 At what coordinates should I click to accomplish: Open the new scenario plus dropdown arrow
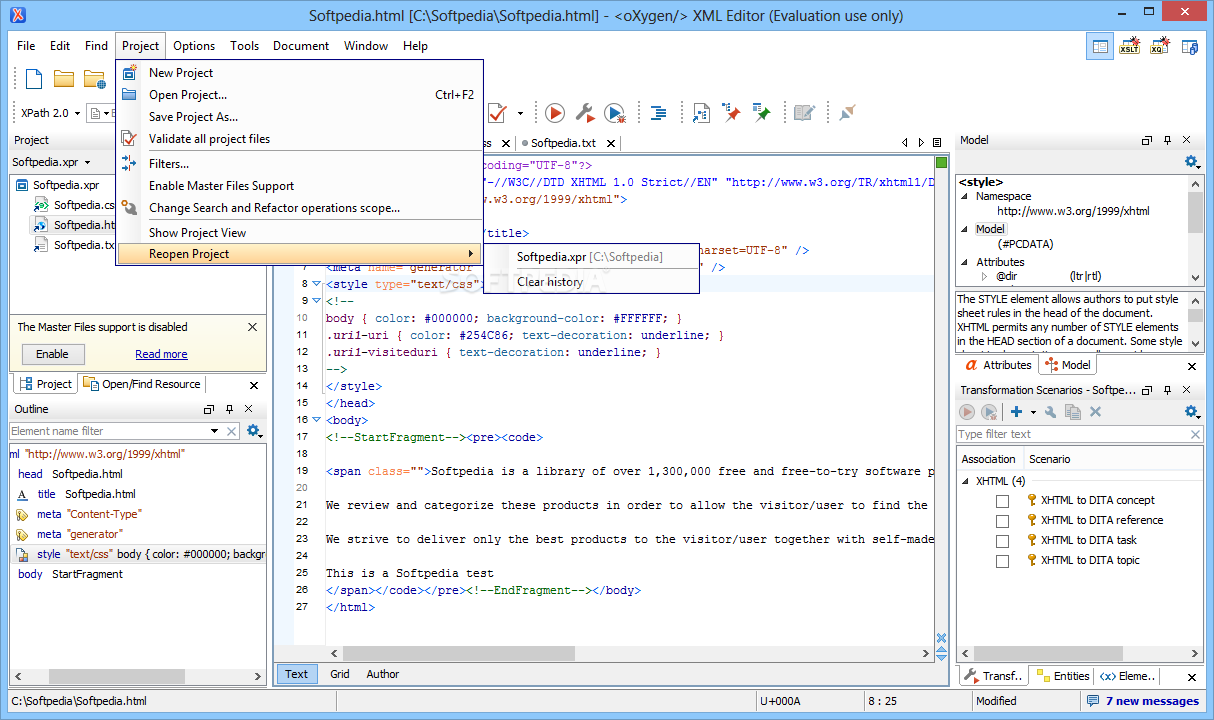pos(1033,412)
